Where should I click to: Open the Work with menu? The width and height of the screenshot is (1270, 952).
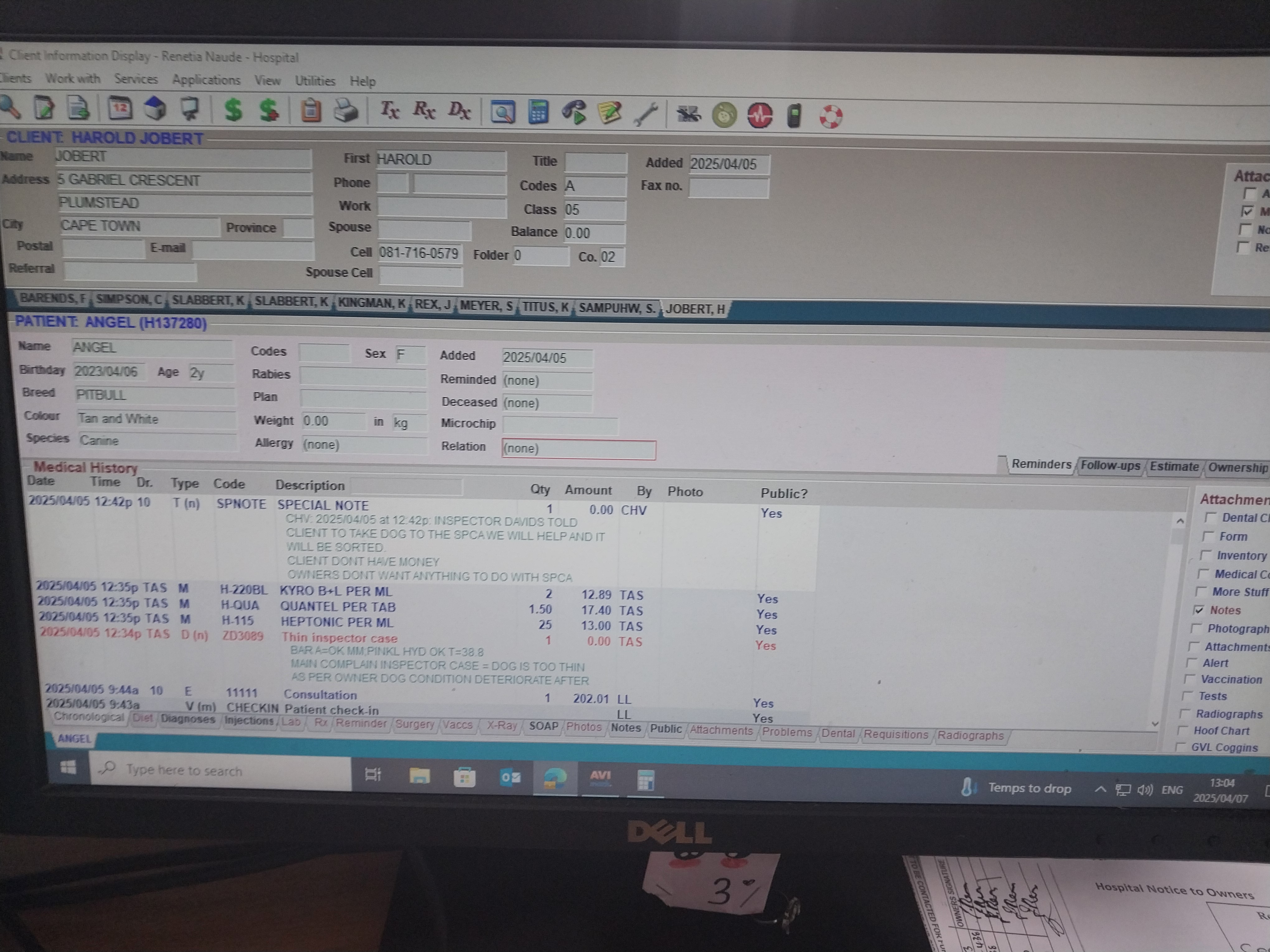coord(73,78)
